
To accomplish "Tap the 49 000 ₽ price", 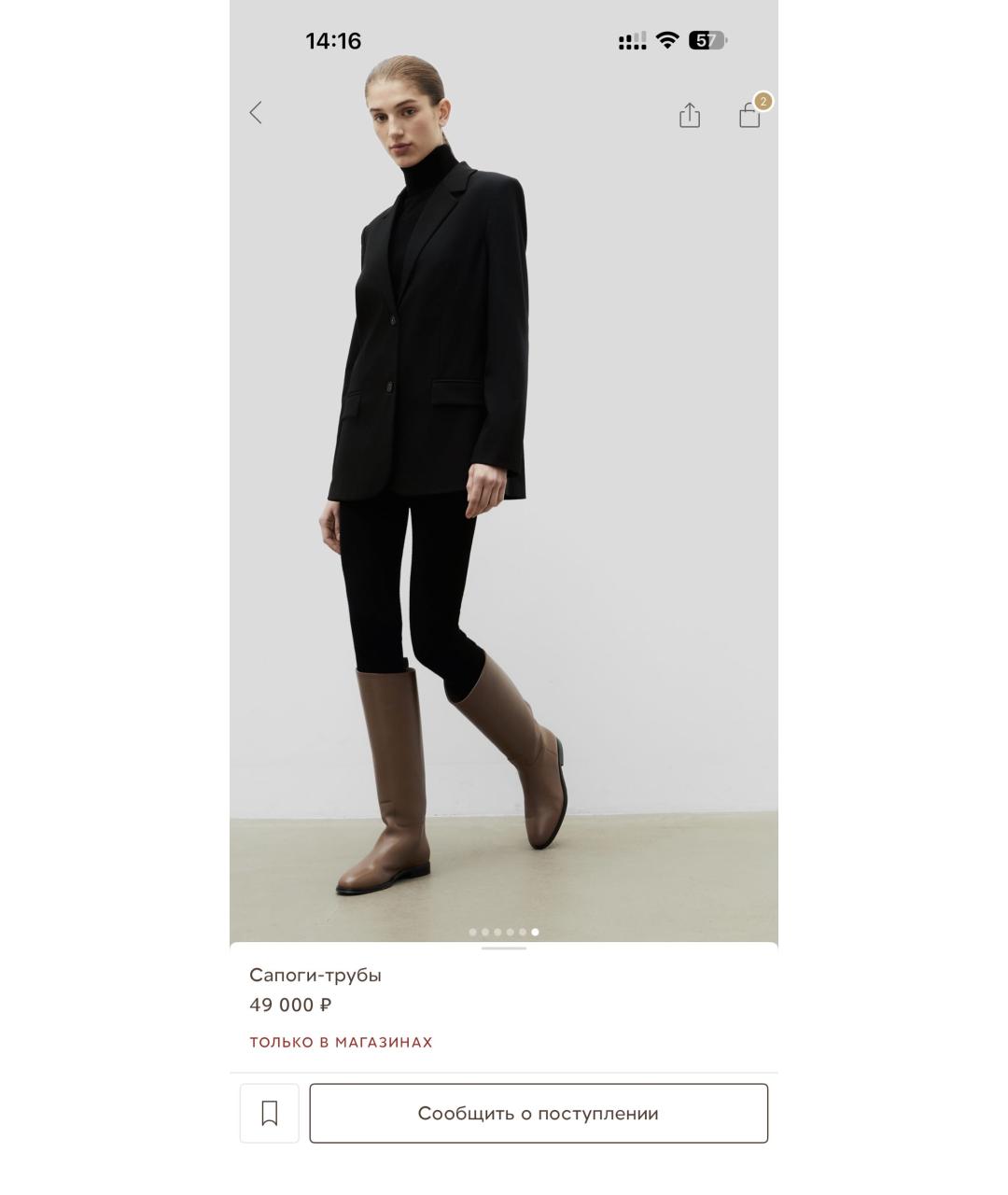I will (x=290, y=1005).
